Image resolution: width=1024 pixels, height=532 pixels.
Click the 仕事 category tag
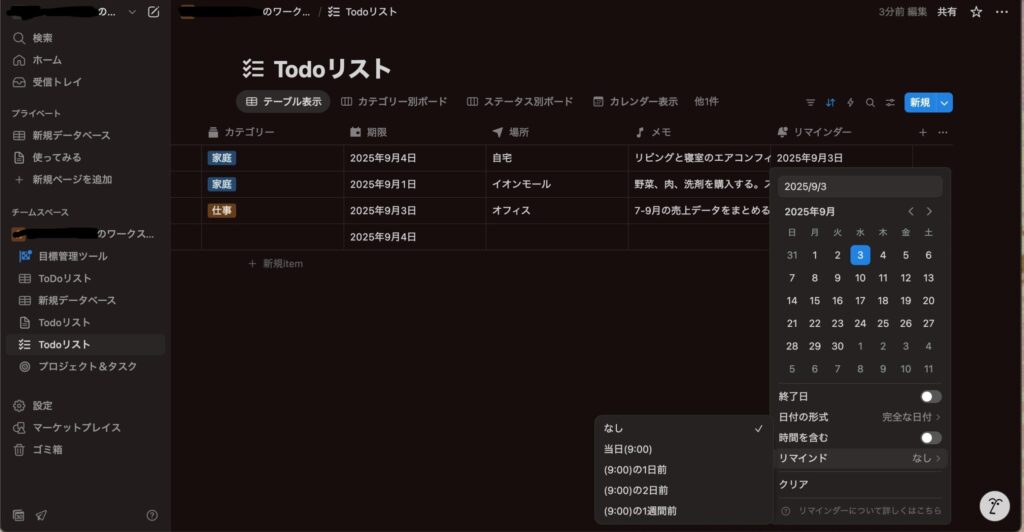point(221,210)
